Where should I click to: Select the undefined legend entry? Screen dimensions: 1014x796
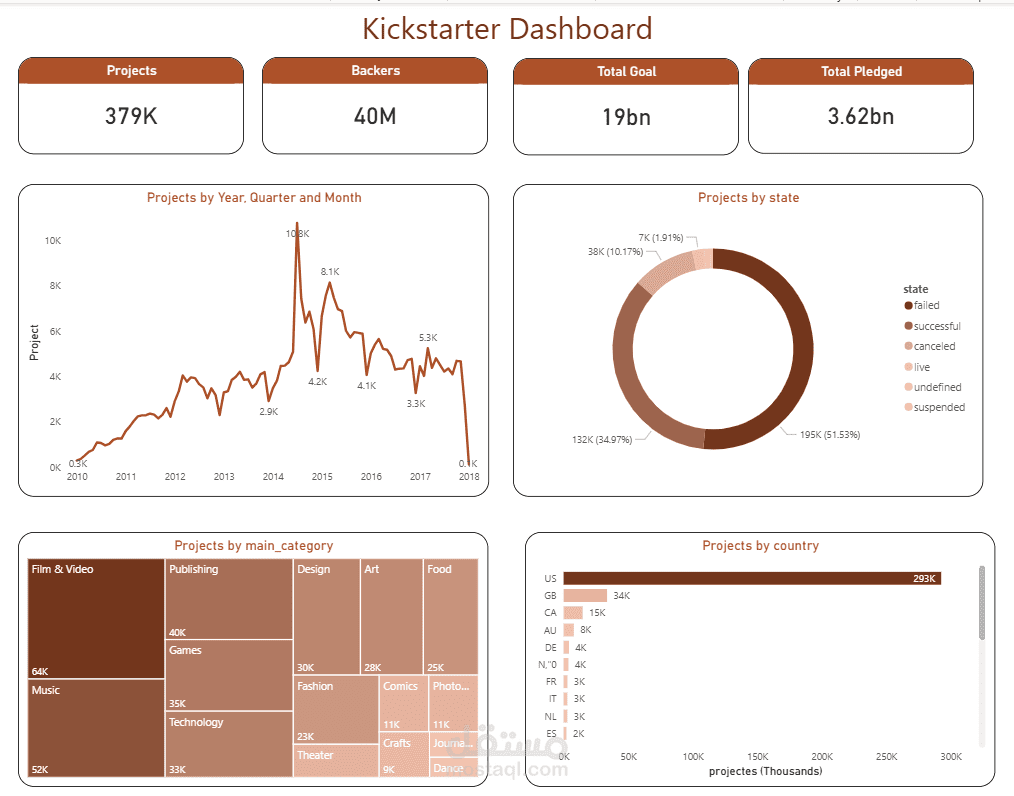933,387
